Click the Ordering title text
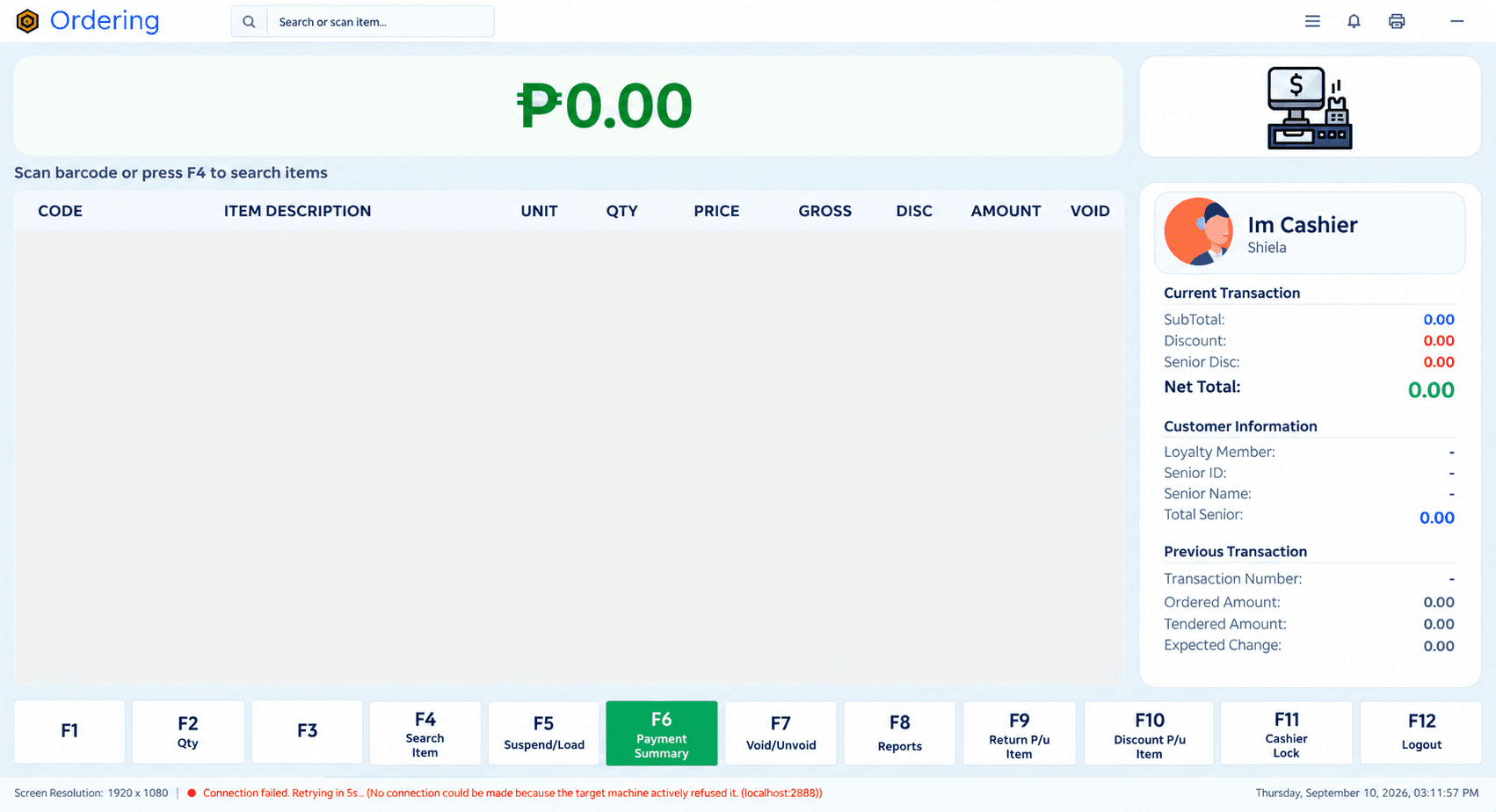1496x812 pixels. pyautogui.click(x=105, y=21)
